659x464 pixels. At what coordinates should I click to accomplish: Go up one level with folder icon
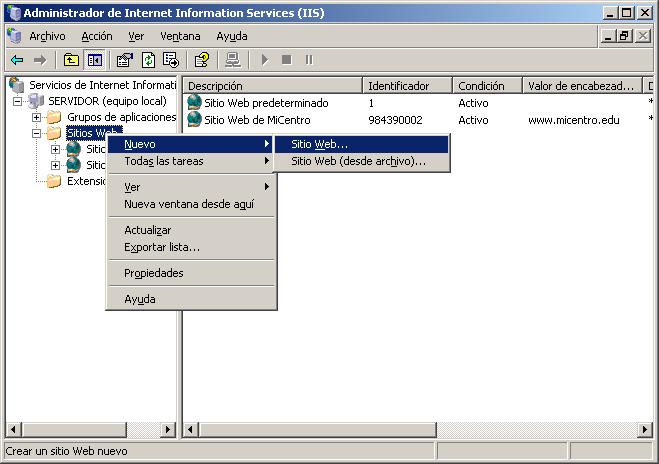pyautogui.click(x=71, y=60)
